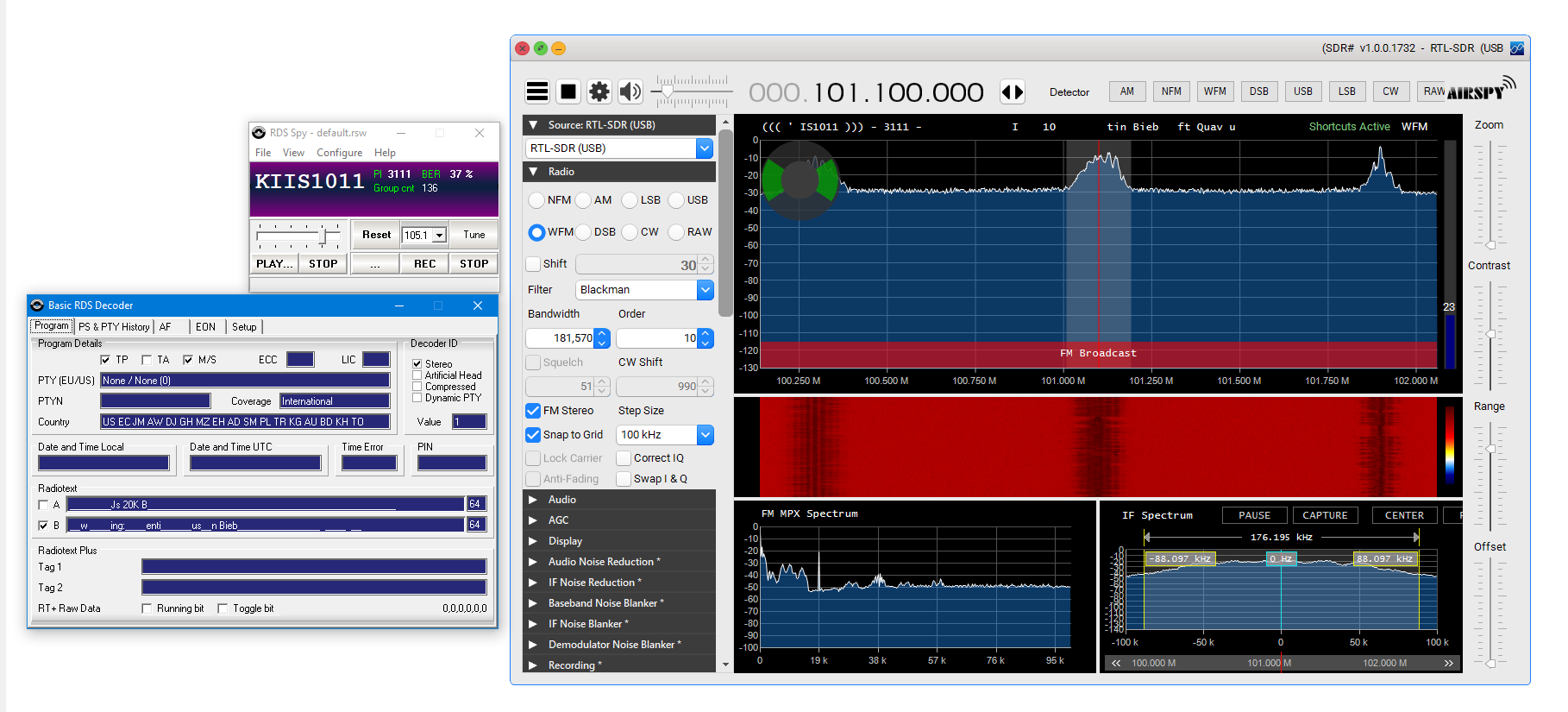The height and width of the screenshot is (712, 1568).
Task: Open the 105.1 frequency dropdown in RDS Spy
Action: tap(439, 235)
